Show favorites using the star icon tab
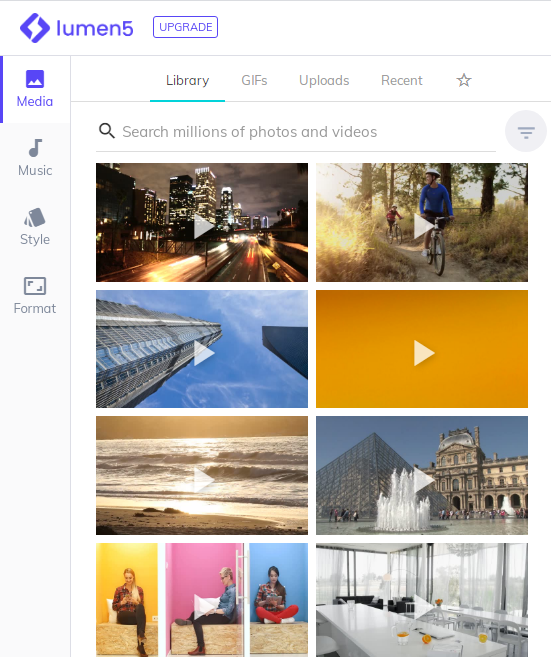The height and width of the screenshot is (657, 551). 463,80
